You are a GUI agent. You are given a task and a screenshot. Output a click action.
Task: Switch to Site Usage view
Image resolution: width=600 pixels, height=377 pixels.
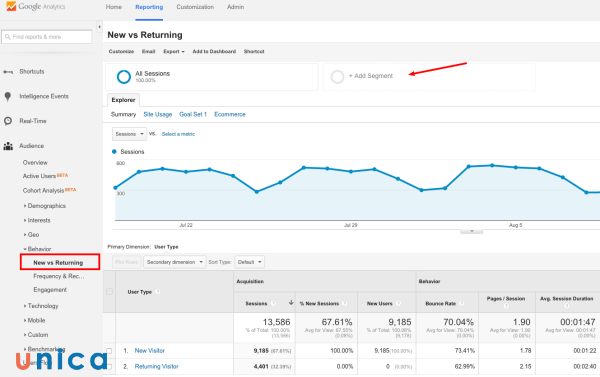click(158, 114)
